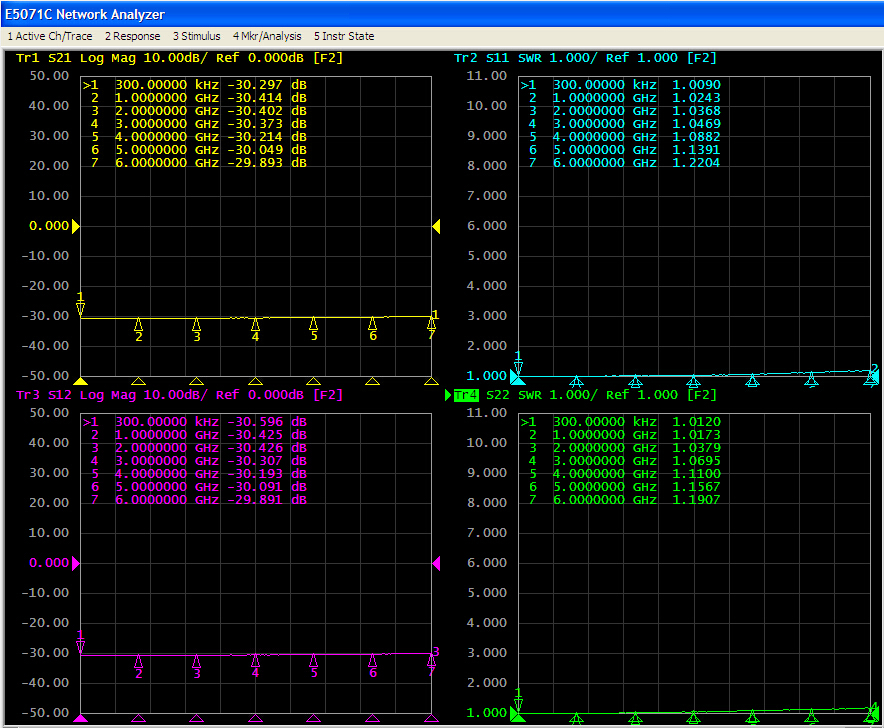Open the Stimulus menu
The height and width of the screenshot is (728, 884).
(x=196, y=36)
